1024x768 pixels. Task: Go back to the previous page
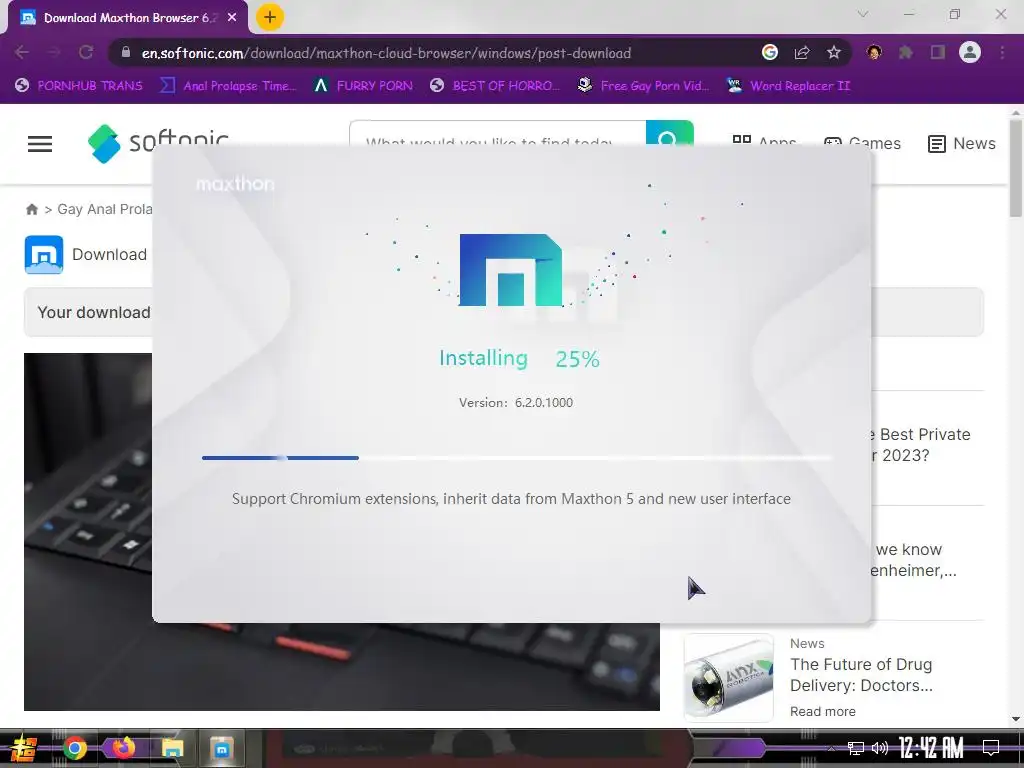coord(22,52)
